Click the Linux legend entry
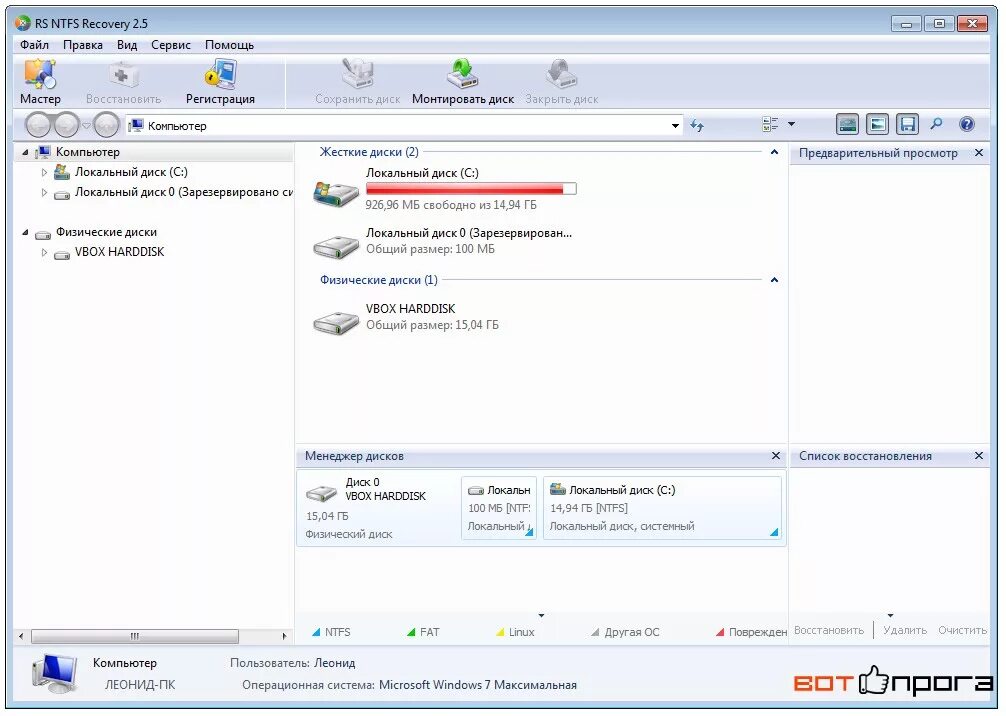 (x=515, y=632)
